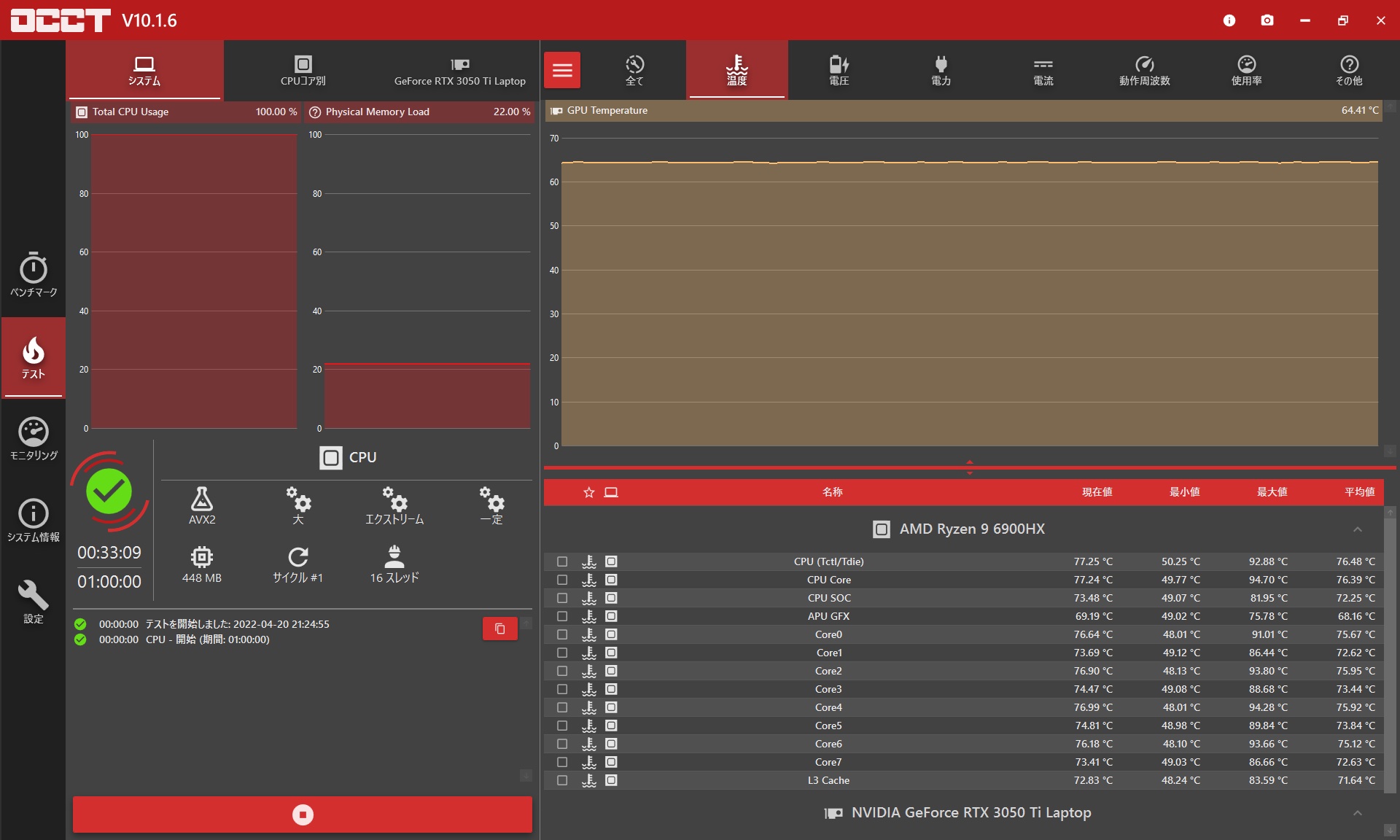The width and height of the screenshot is (1400, 840).
Task: Click on-screen display icon for L3 Cache row
Action: pyautogui.click(x=611, y=780)
